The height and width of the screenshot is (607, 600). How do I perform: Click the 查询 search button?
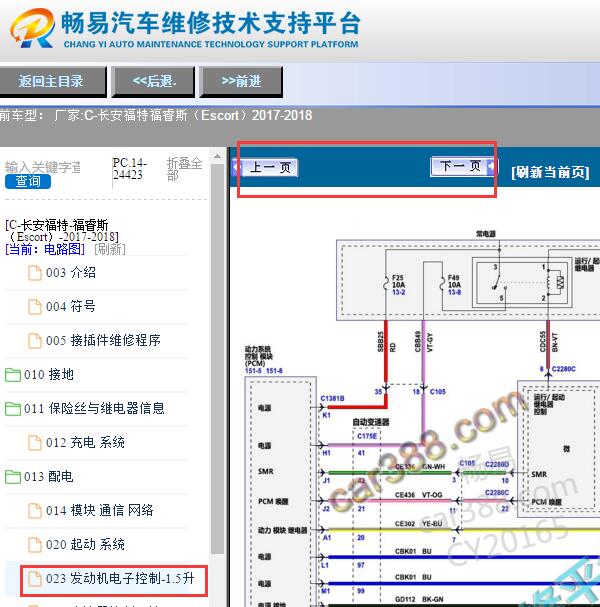click(28, 181)
